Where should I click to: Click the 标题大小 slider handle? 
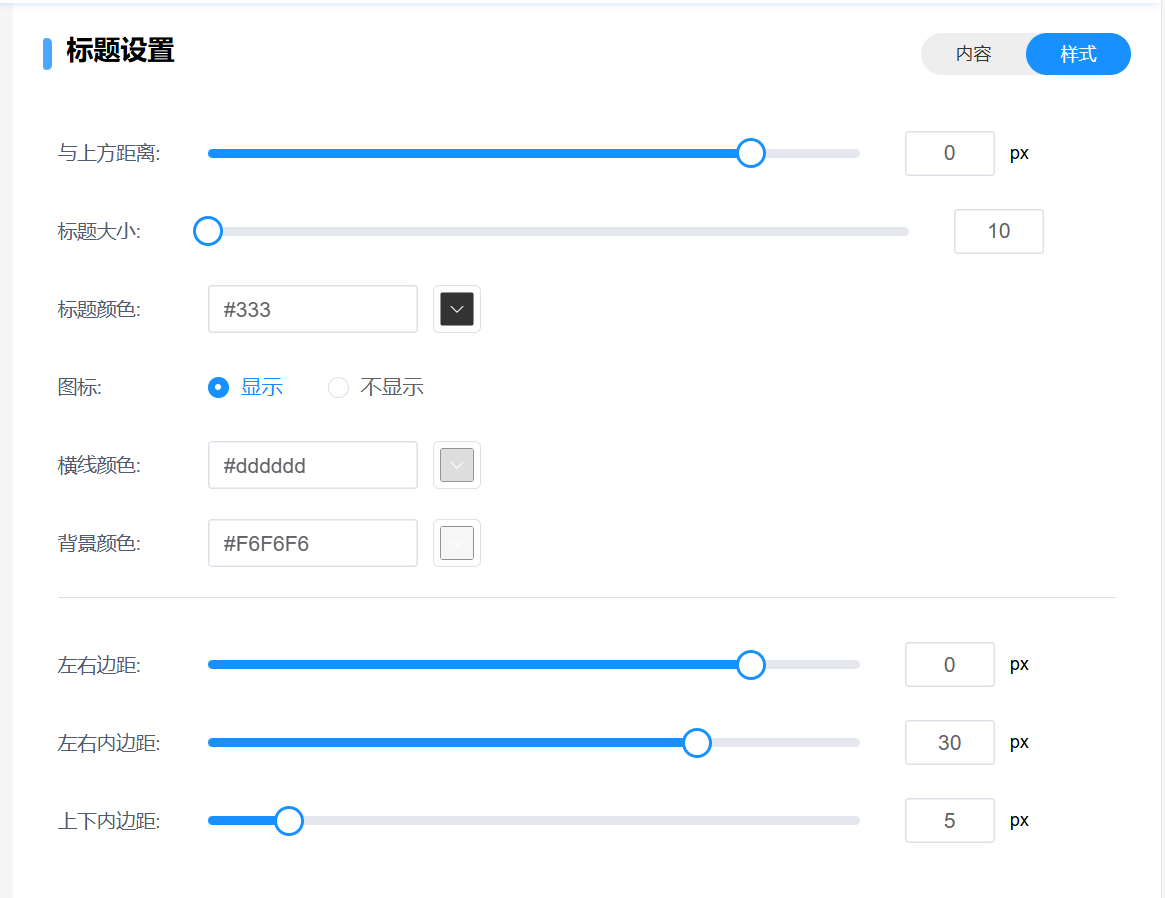pos(208,231)
